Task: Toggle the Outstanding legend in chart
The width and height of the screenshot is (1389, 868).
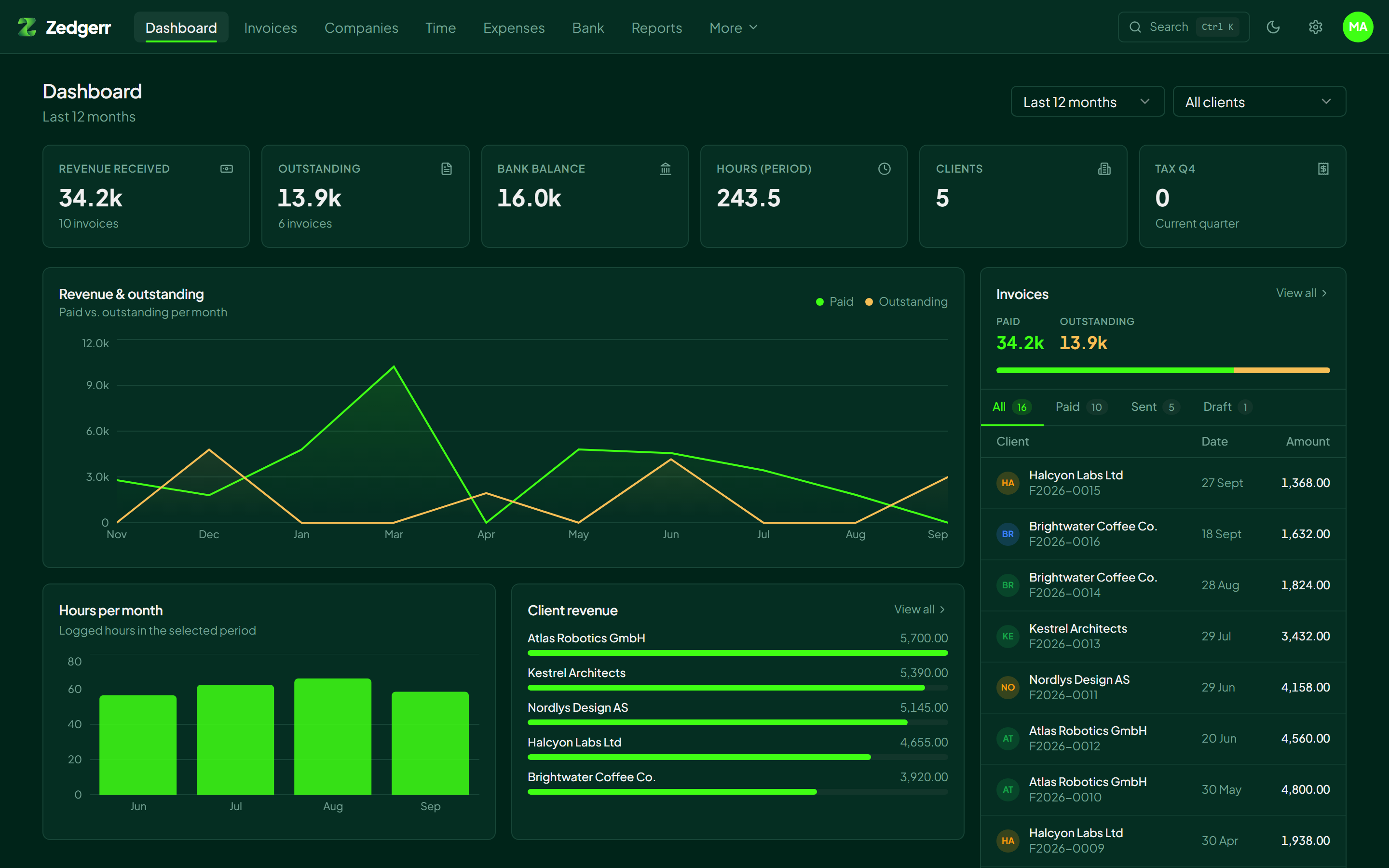Action: point(906,301)
